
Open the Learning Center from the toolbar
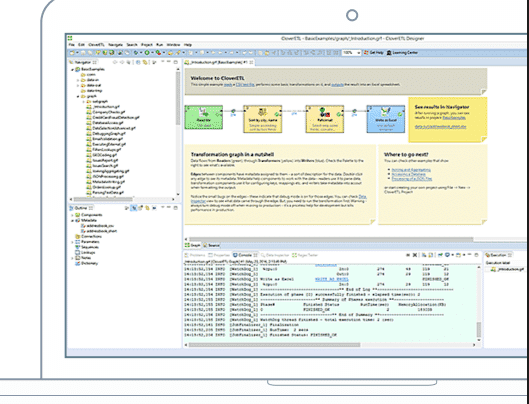pyautogui.click(x=402, y=53)
